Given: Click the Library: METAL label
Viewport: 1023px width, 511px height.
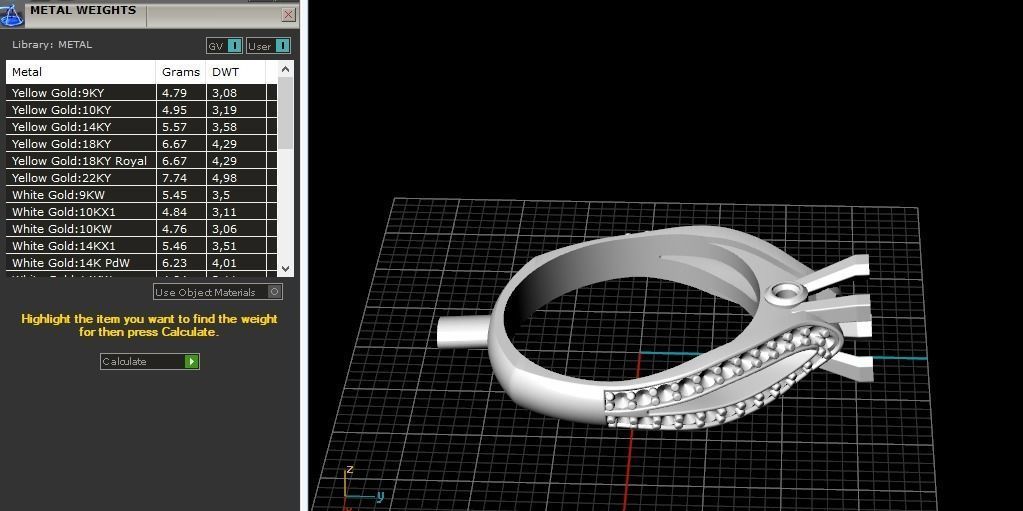Looking at the screenshot, I should point(52,45).
